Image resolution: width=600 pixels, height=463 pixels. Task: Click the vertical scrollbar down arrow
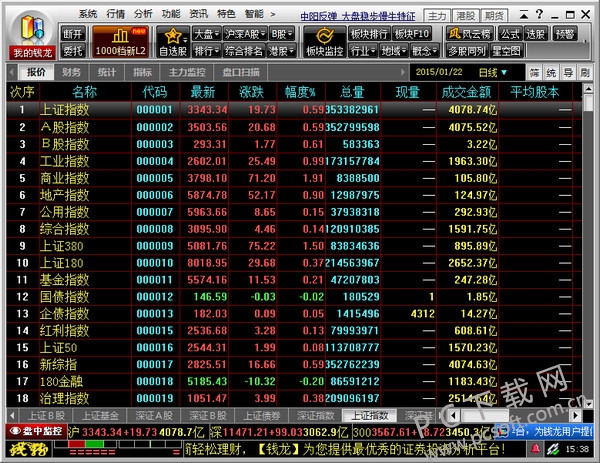pos(589,403)
